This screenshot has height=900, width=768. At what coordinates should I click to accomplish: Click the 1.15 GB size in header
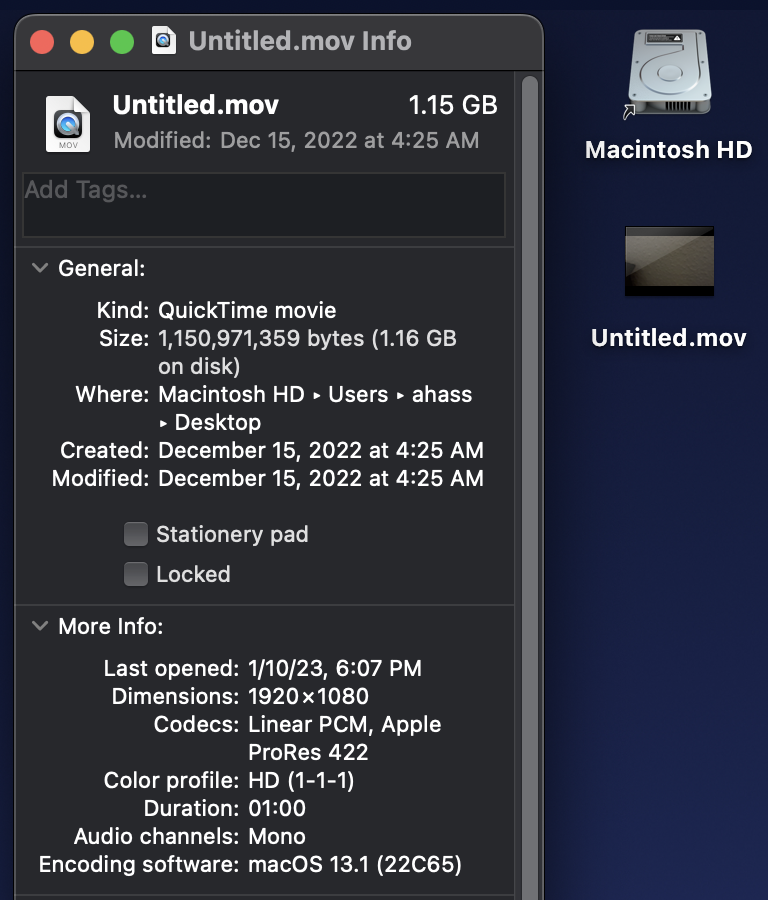453,105
